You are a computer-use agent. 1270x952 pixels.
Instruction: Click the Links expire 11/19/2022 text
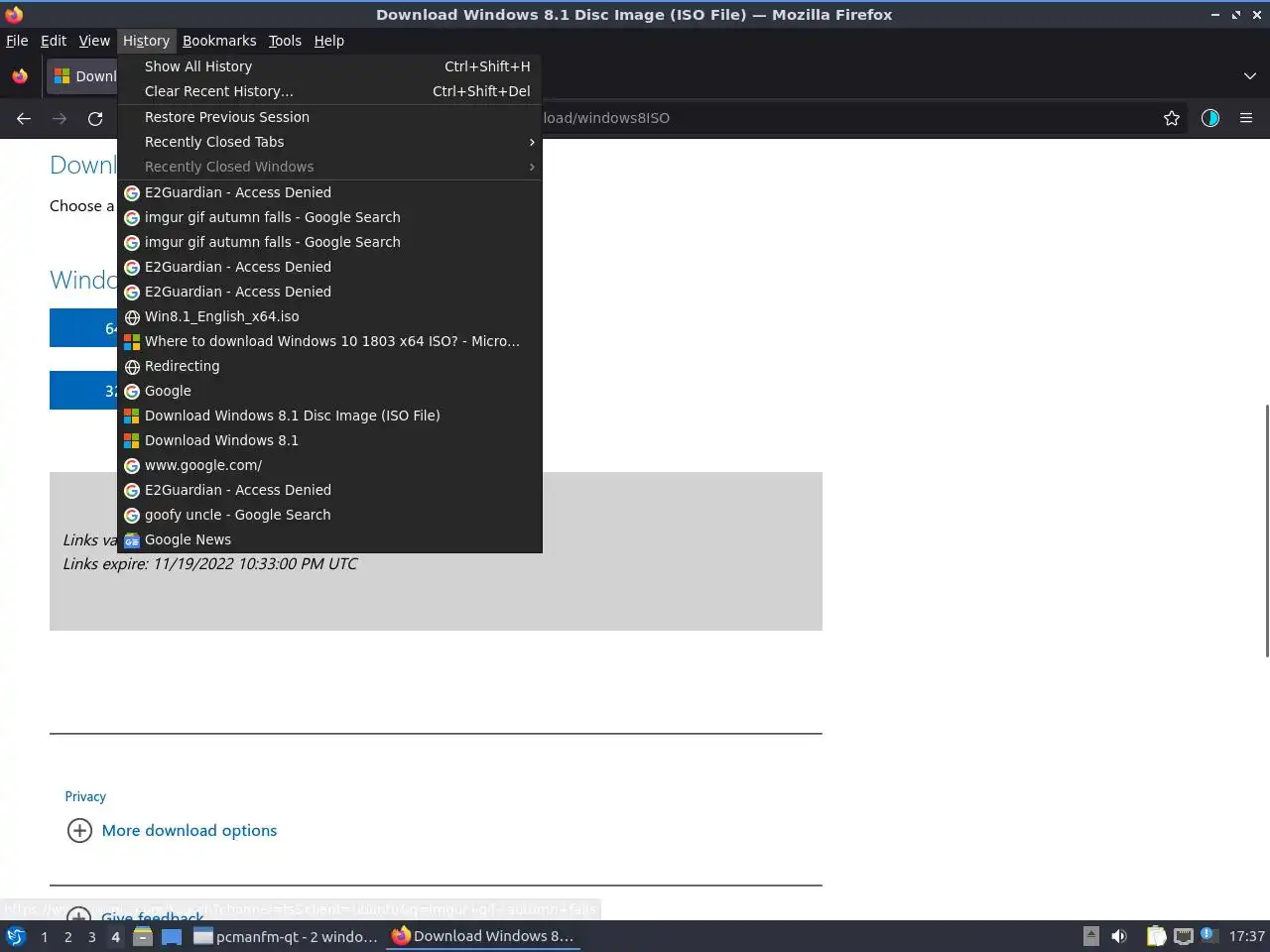(209, 563)
